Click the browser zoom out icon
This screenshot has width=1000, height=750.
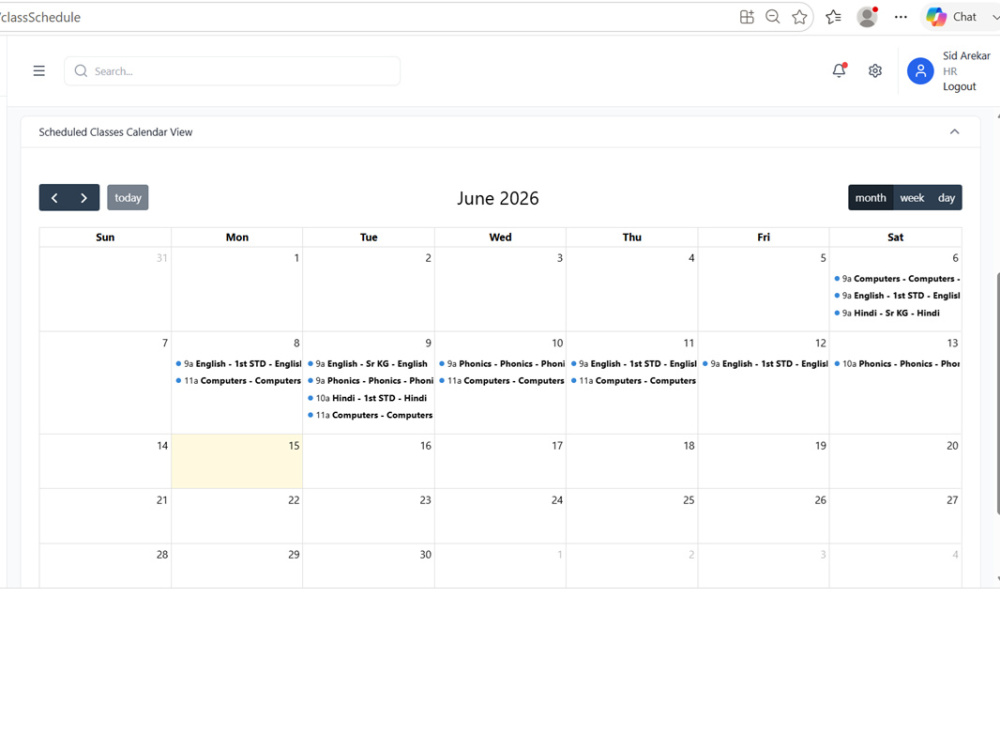(772, 17)
